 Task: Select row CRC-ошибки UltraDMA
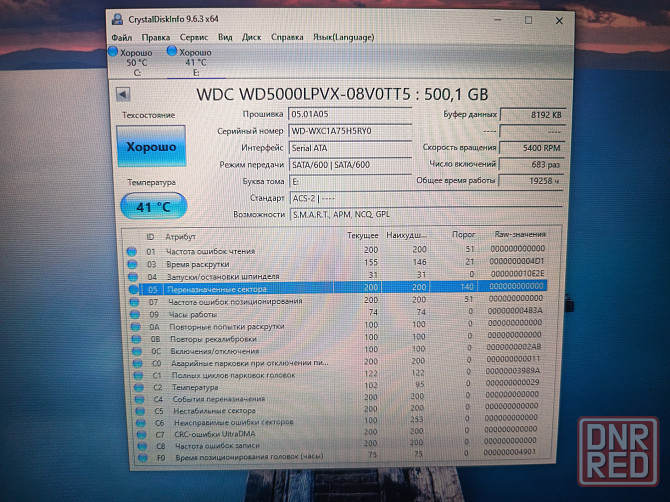(x=338, y=432)
